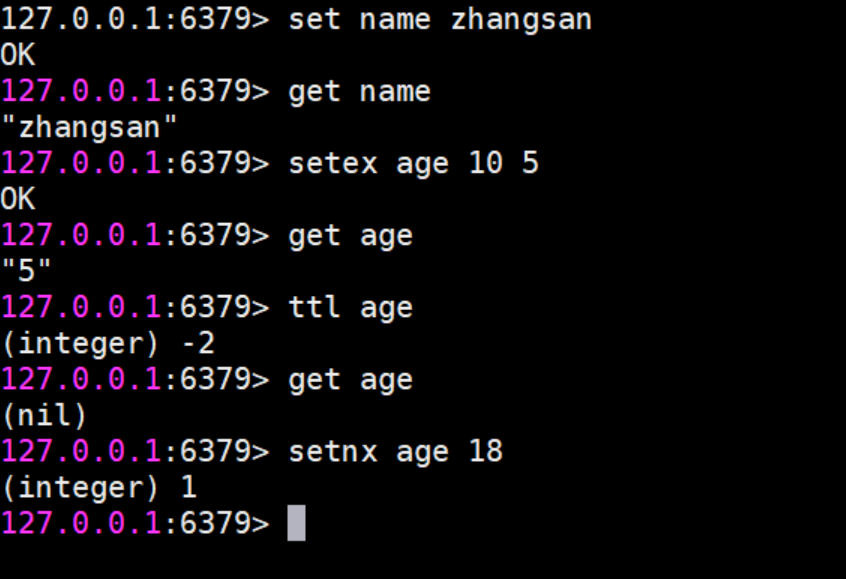Click the blinking cursor block at the prompt
The image size is (846, 579).
tap(296, 523)
